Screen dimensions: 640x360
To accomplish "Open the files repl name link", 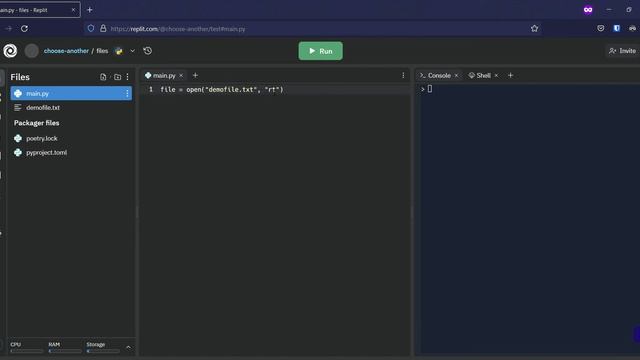I will pos(102,51).
